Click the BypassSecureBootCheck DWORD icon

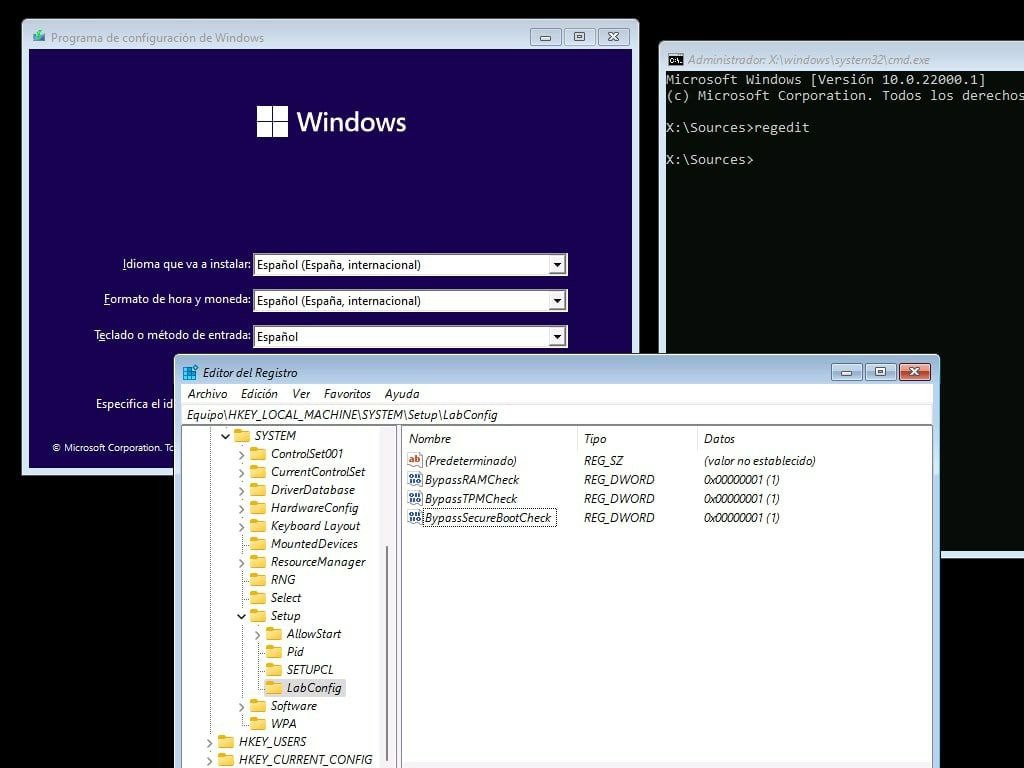(415, 517)
